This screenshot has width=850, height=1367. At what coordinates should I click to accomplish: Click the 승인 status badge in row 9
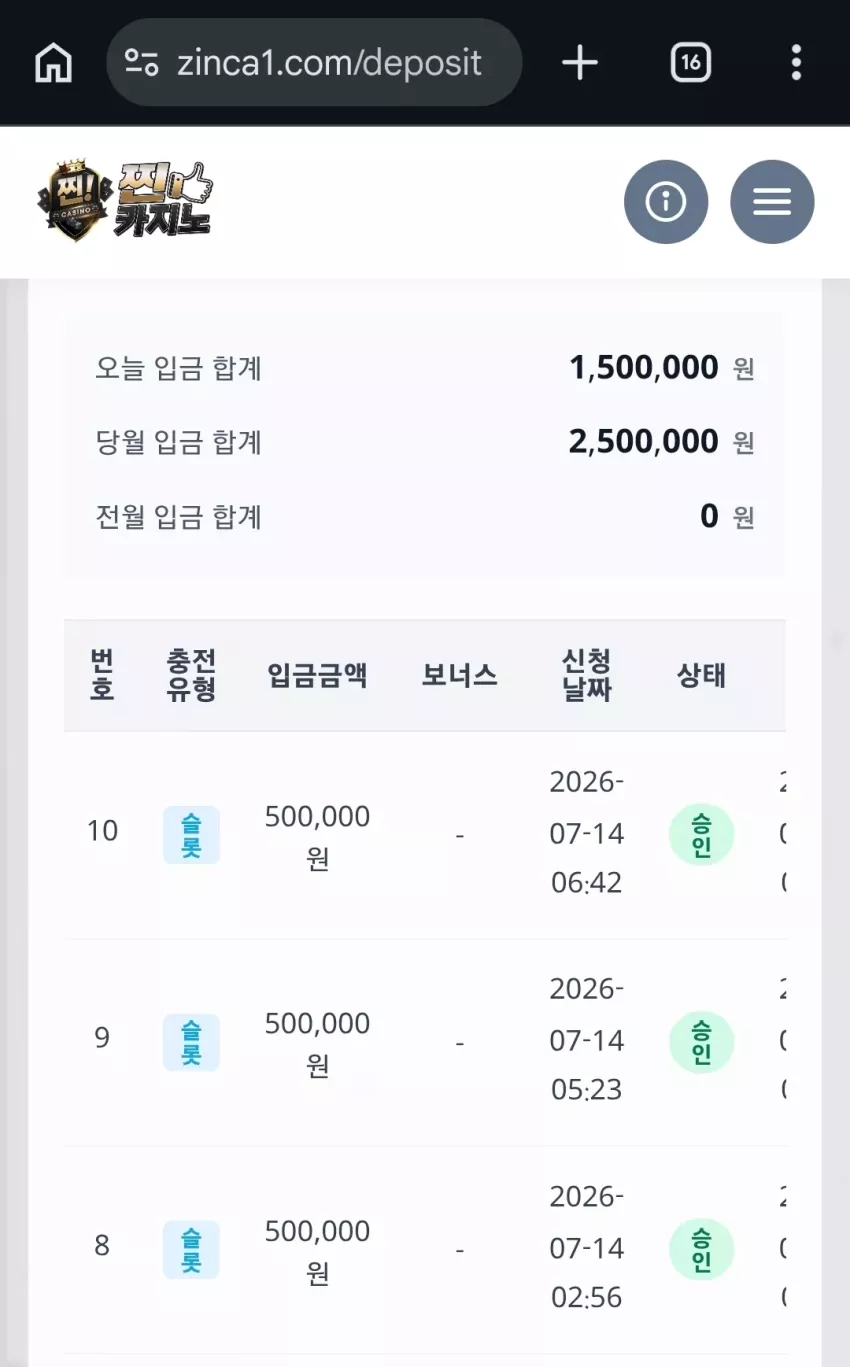(702, 1043)
